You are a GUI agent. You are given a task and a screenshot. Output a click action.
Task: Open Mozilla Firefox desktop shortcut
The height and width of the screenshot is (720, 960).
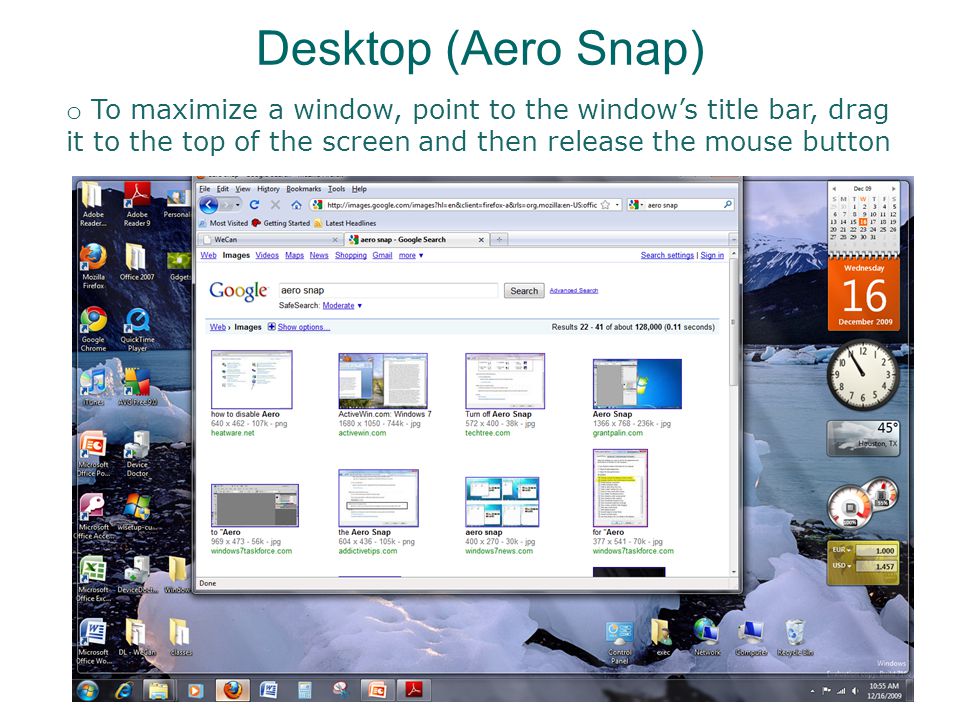(94, 266)
